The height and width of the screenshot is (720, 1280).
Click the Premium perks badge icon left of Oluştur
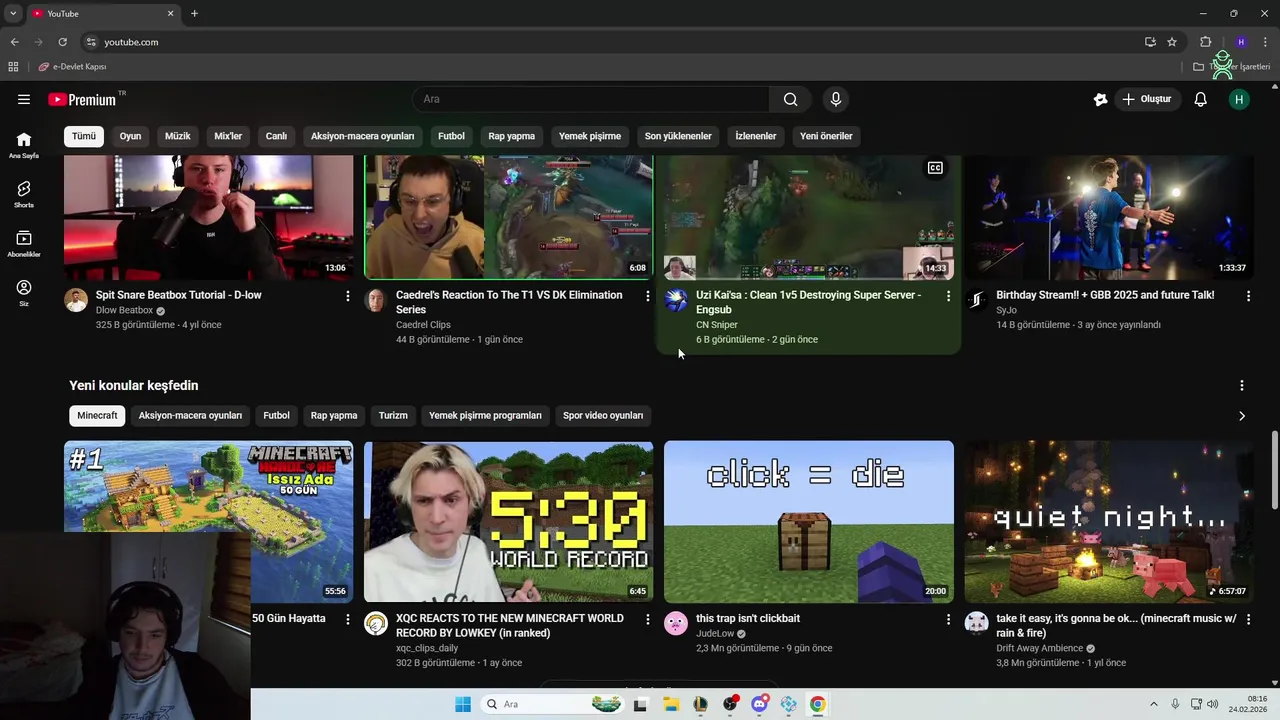[1101, 99]
